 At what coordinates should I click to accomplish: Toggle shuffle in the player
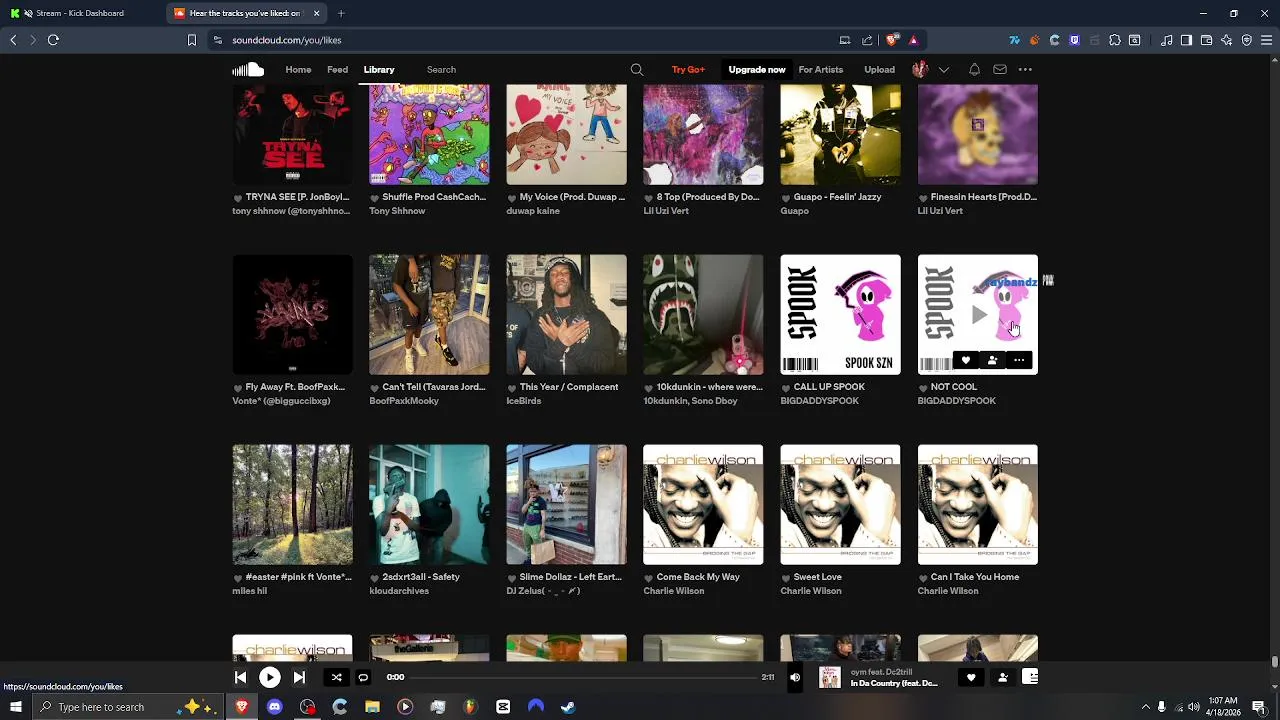336,677
